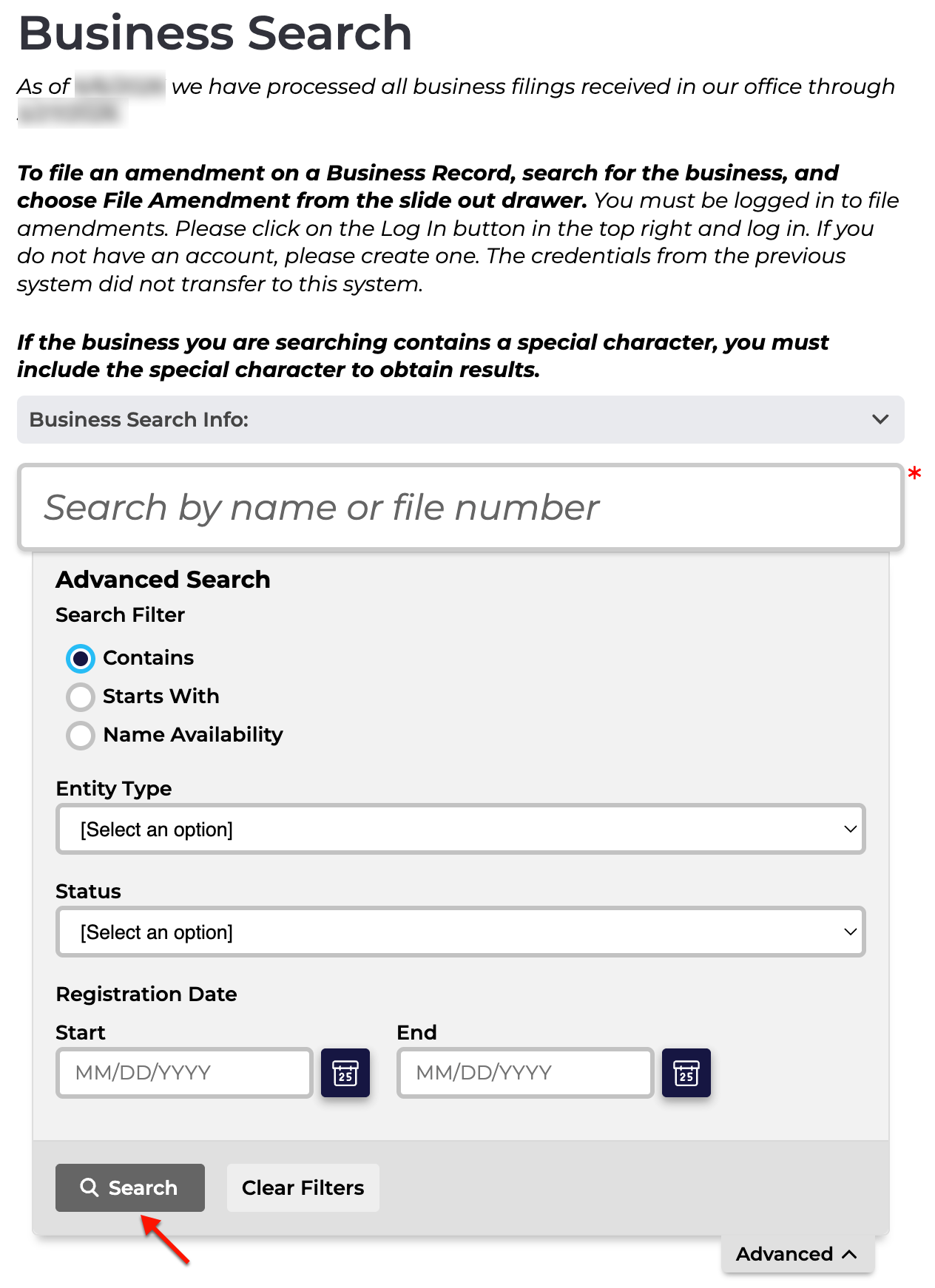
Task: Open the Start date calendar picker
Action: [x=345, y=1072]
